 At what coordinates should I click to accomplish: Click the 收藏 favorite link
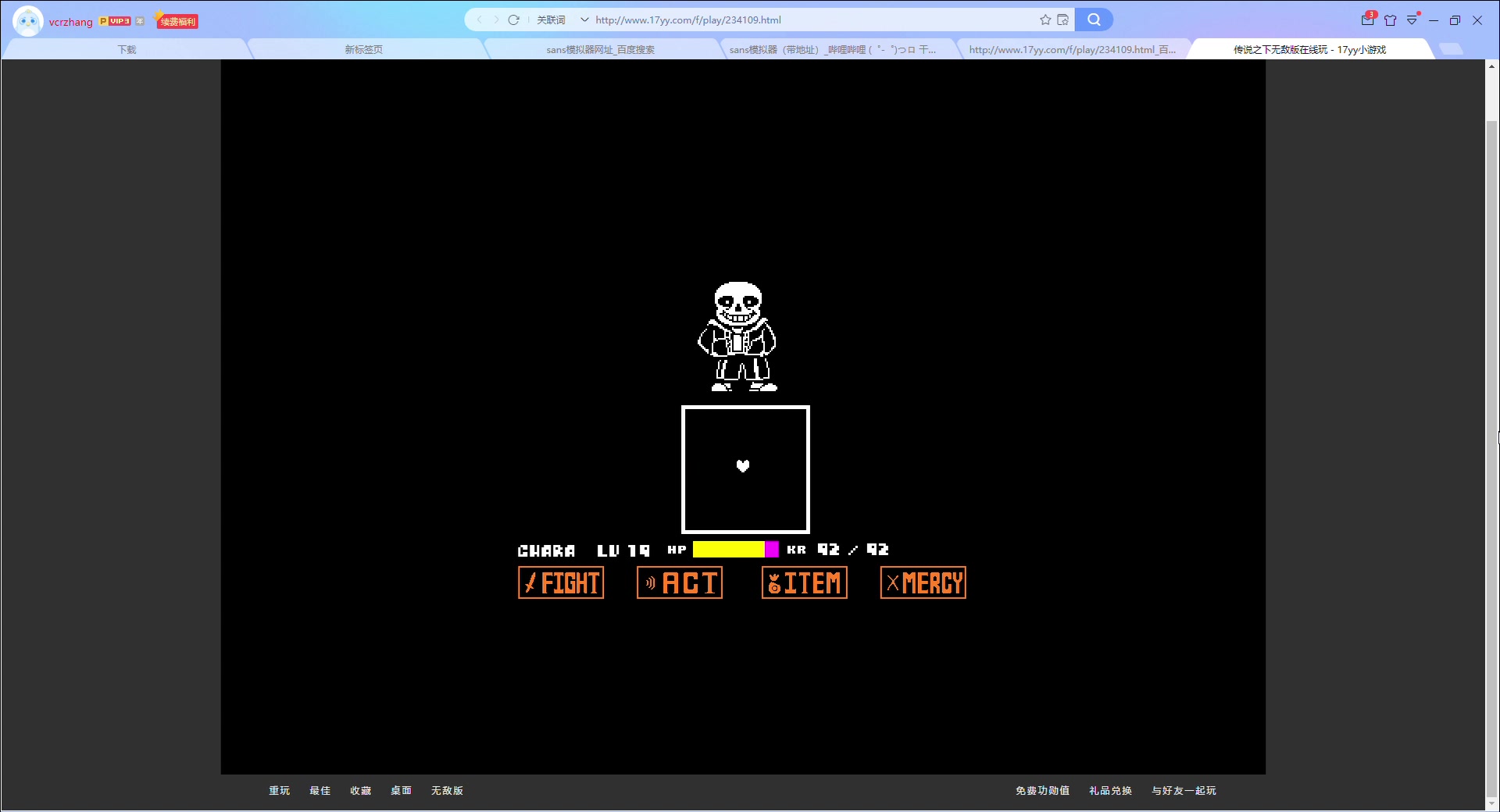(x=360, y=790)
